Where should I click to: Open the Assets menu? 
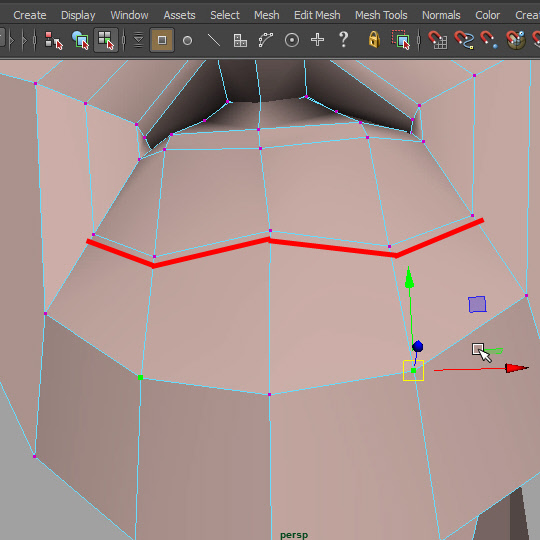(179, 15)
